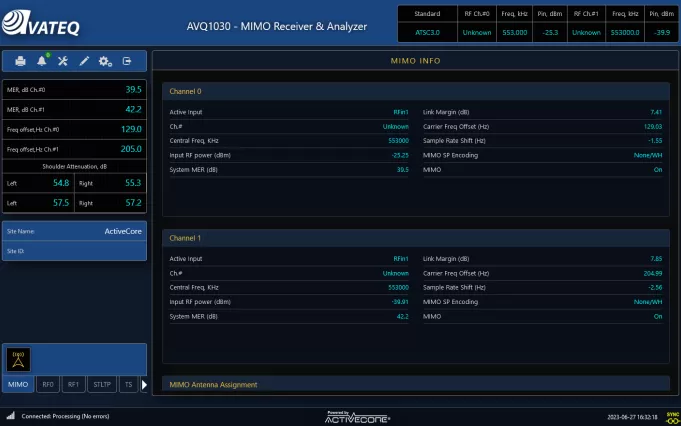
Task: Click the ActiveCore logo in footer
Action: [x=357, y=418]
